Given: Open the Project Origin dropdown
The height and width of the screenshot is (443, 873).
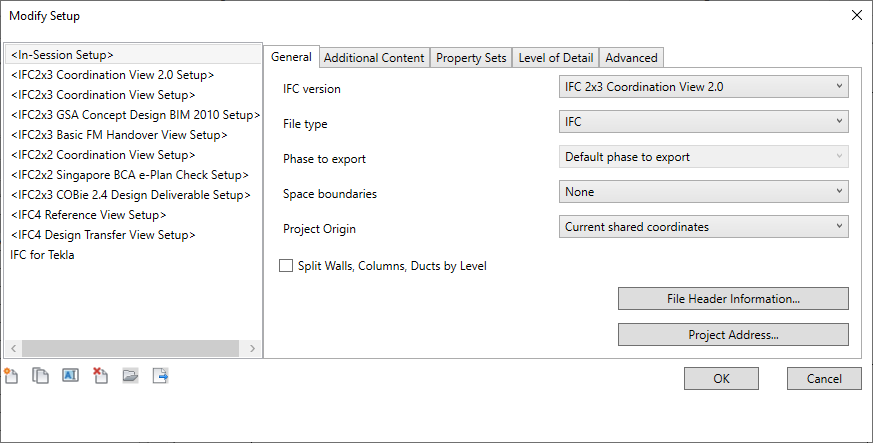Looking at the screenshot, I should click(704, 227).
